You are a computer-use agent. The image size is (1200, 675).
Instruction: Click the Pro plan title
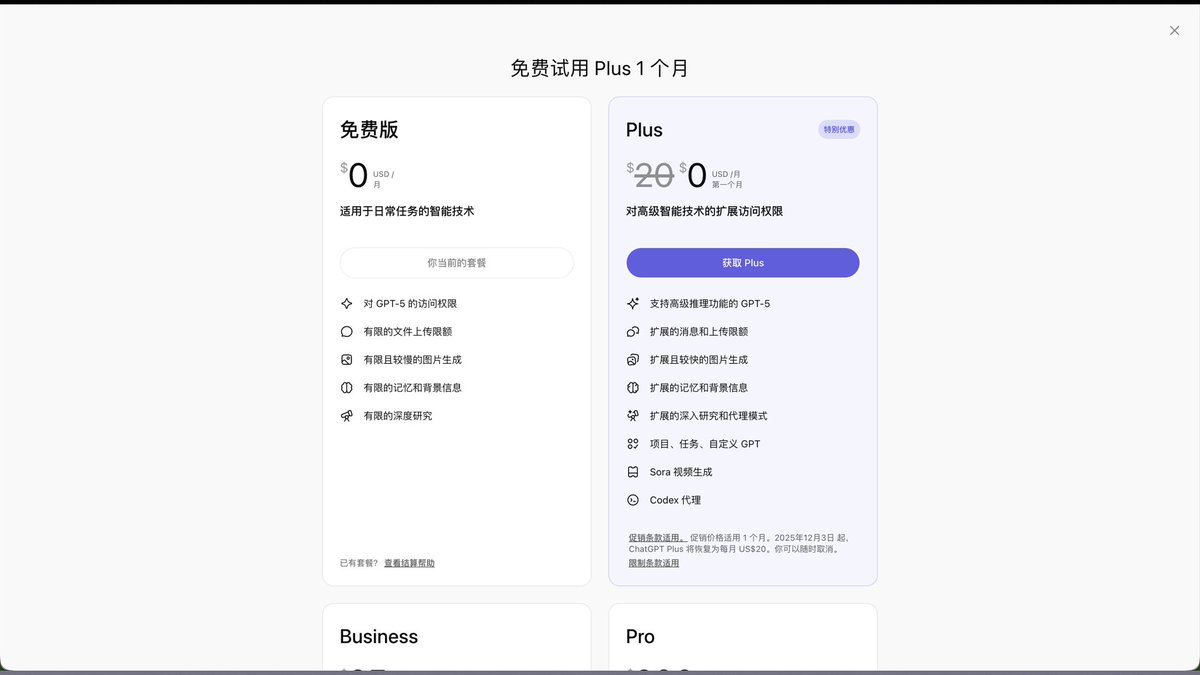pos(640,637)
